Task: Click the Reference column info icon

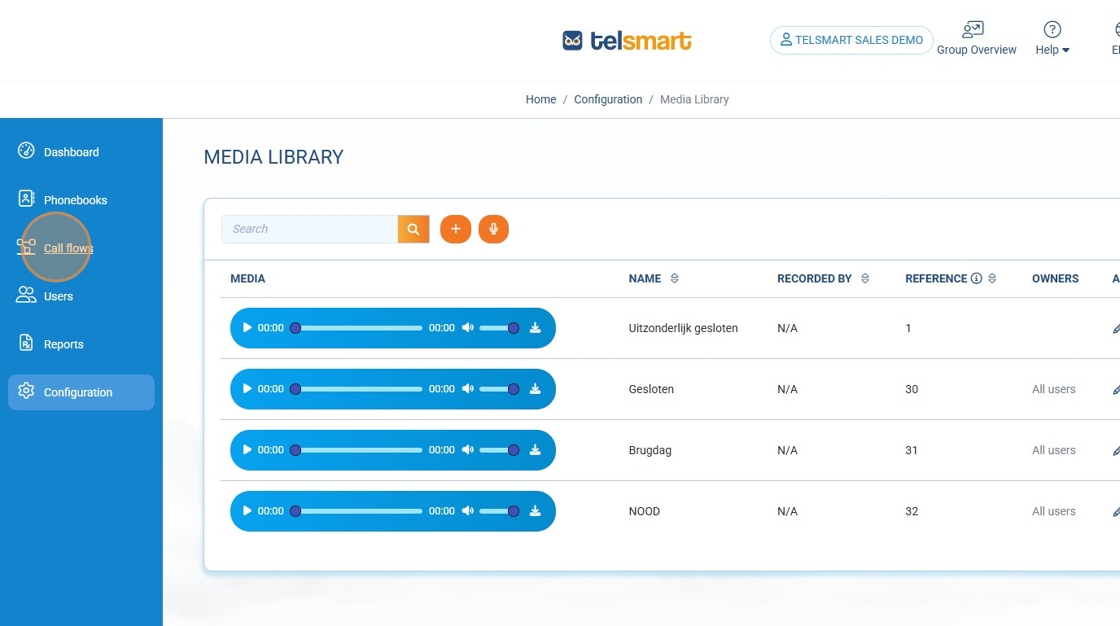Action: [x=976, y=279]
